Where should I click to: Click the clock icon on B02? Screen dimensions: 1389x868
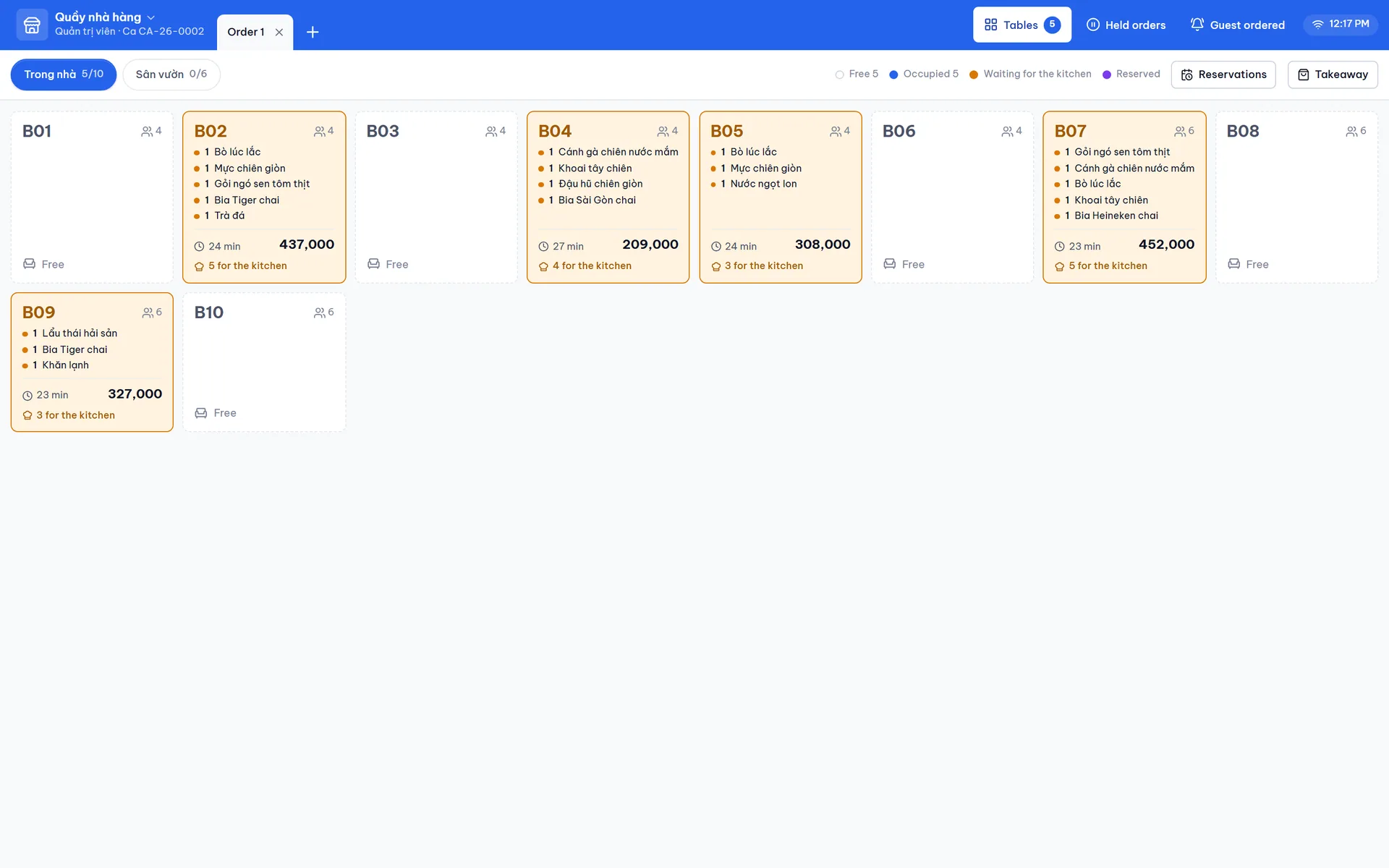click(x=199, y=247)
